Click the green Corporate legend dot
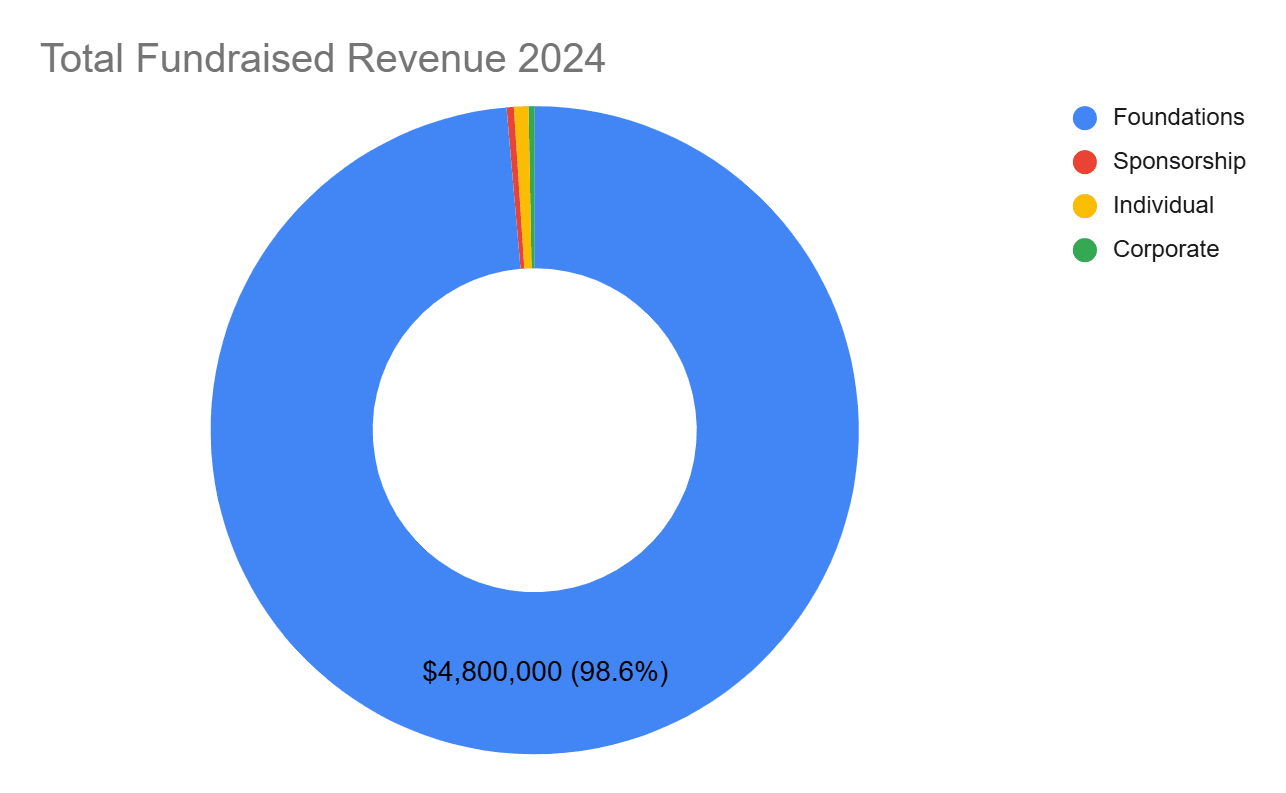The width and height of the screenshot is (1286, 793). point(1084,249)
